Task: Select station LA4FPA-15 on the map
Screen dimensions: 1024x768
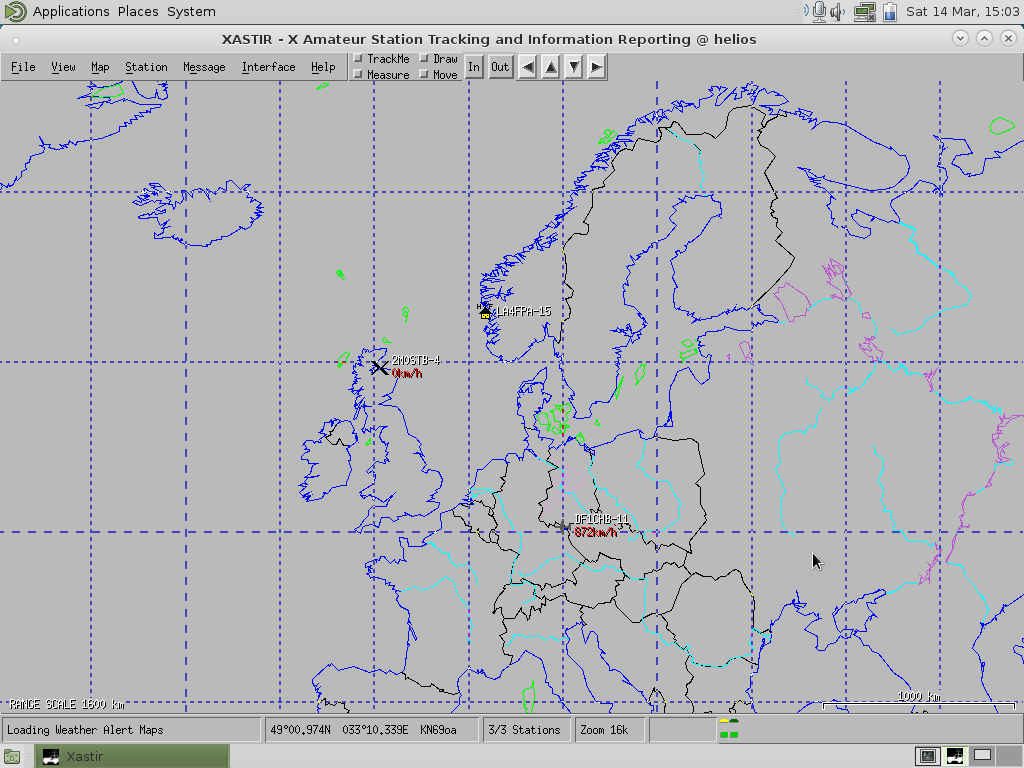Action: pos(485,311)
